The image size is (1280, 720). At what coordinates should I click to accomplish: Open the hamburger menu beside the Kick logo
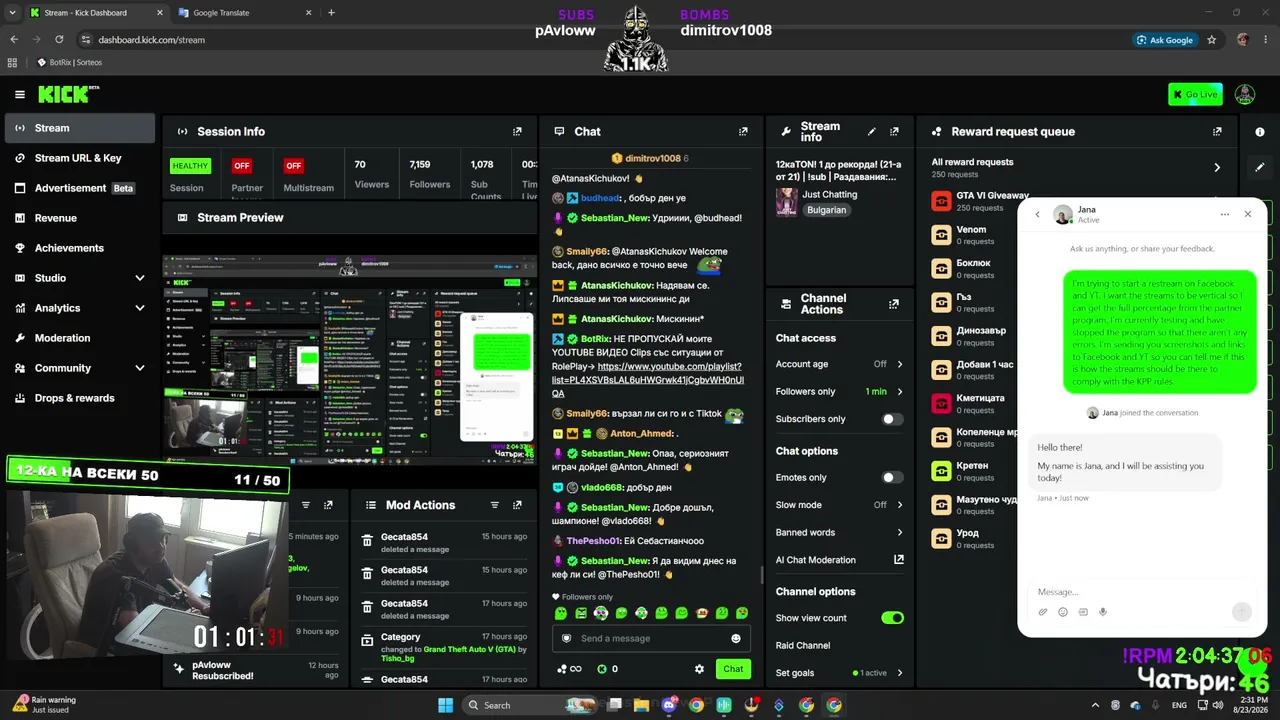20,95
